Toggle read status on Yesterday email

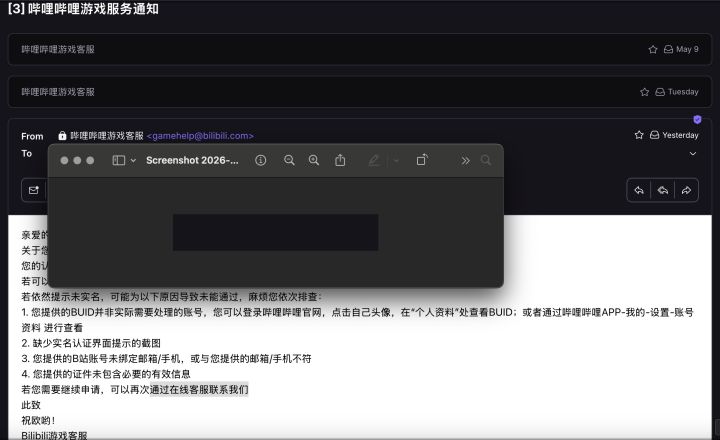654,135
